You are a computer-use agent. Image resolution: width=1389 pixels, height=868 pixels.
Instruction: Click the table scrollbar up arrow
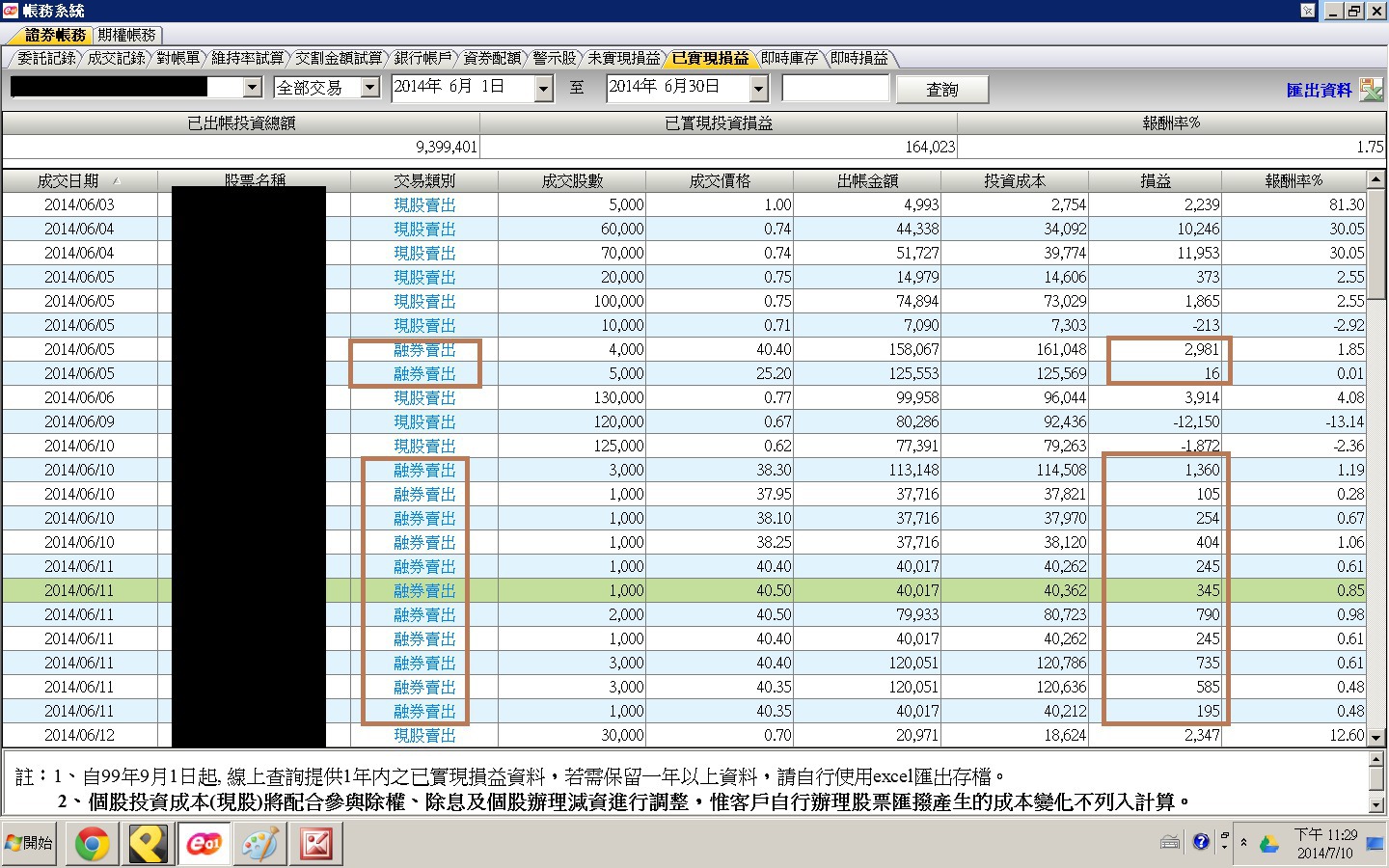click(x=1376, y=179)
